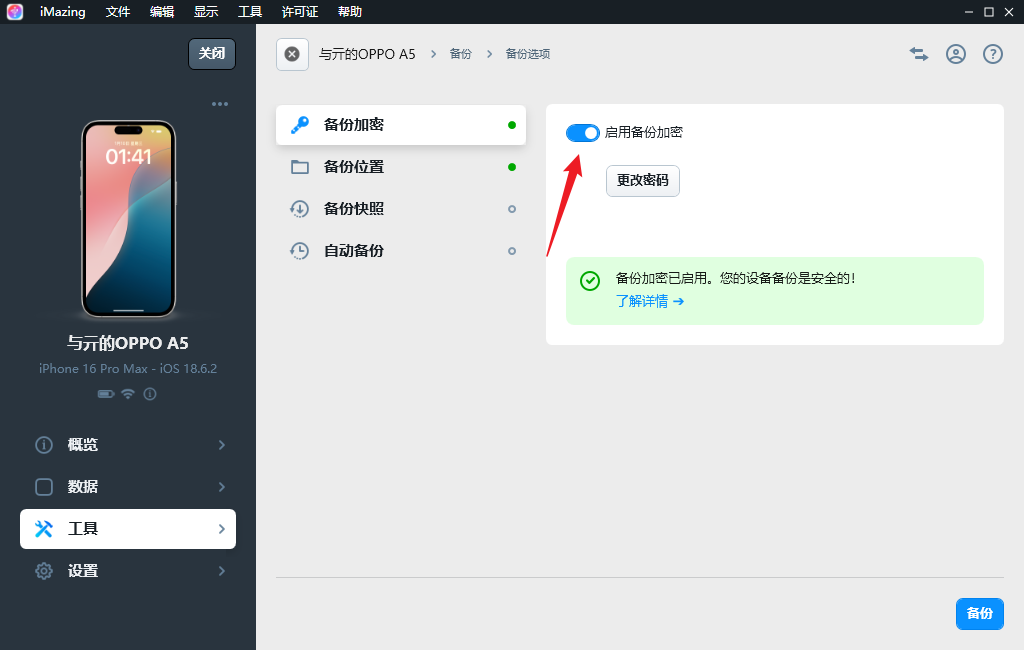Open the 设置 sidebar section
Viewport: 1024px width, 650px height.
click(128, 571)
